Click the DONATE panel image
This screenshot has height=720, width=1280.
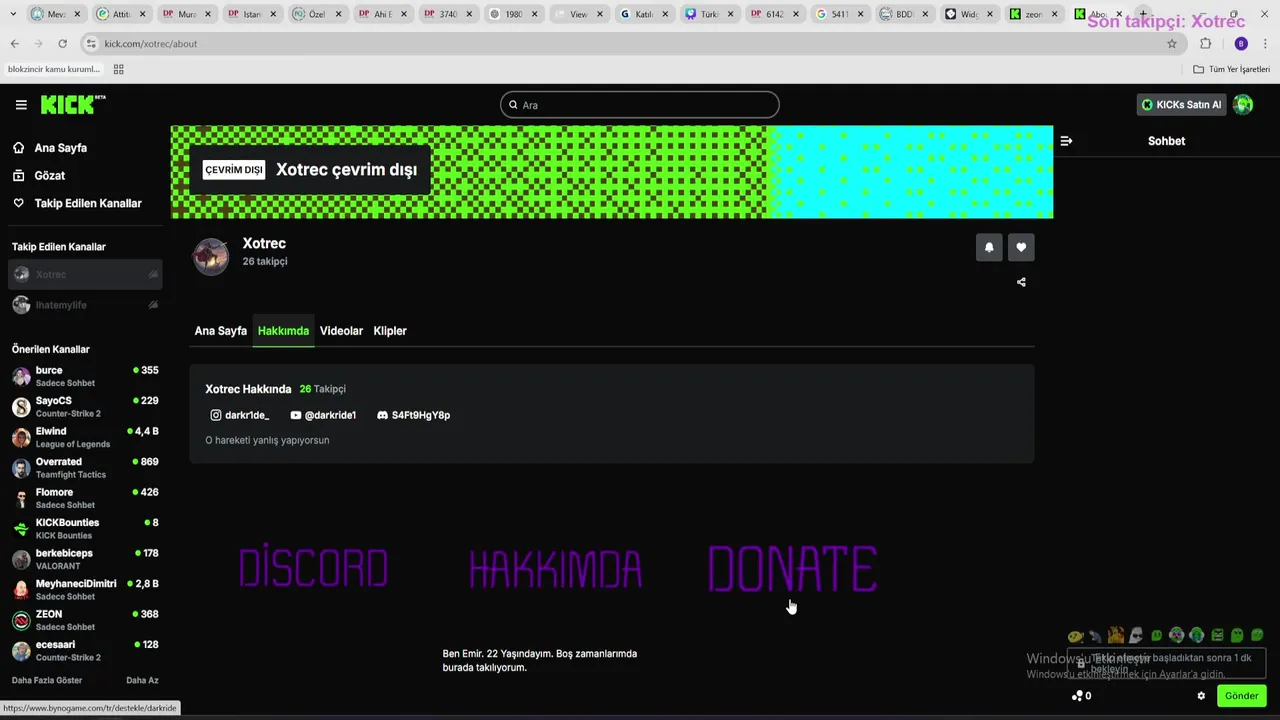(x=793, y=568)
